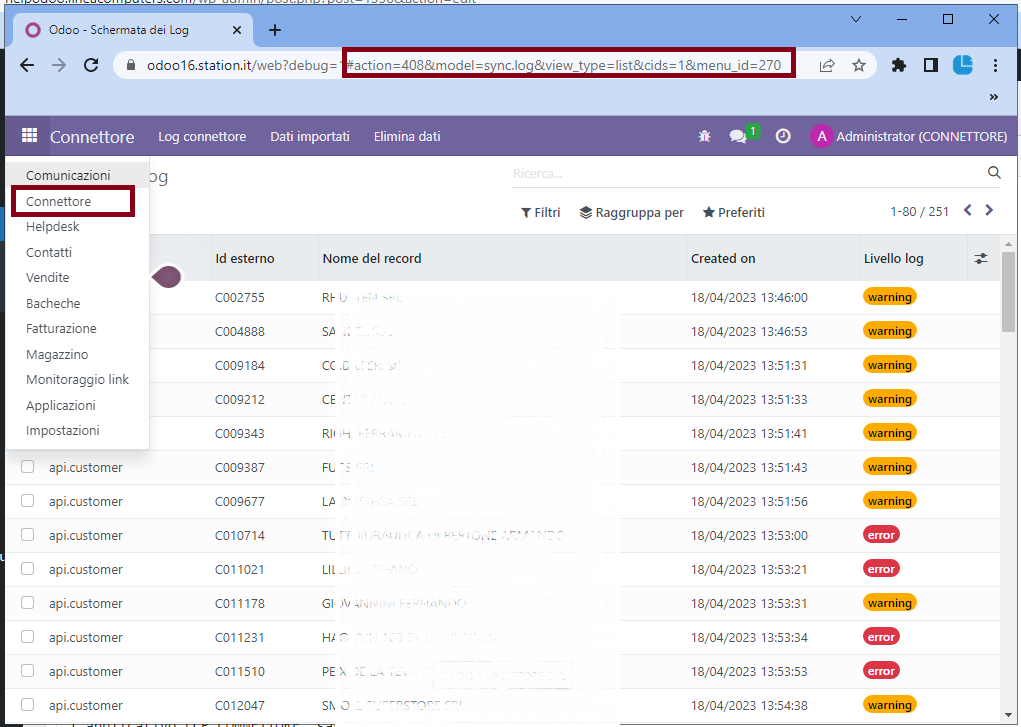Expand the Filtri filter dropdown
The width and height of the screenshot is (1021, 727).
(540, 212)
